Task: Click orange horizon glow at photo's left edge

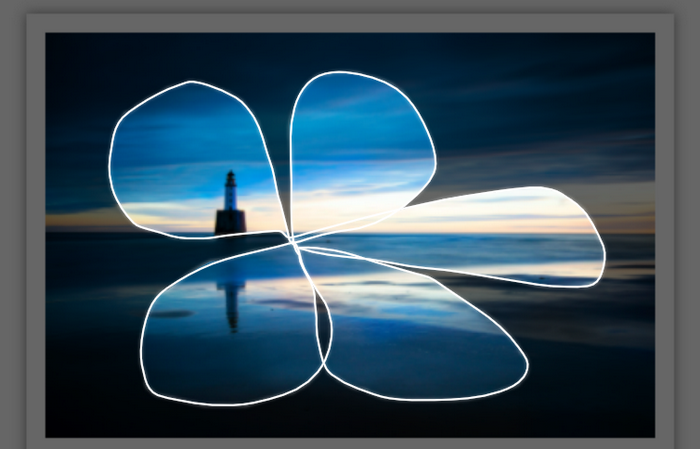Action: 65,219
